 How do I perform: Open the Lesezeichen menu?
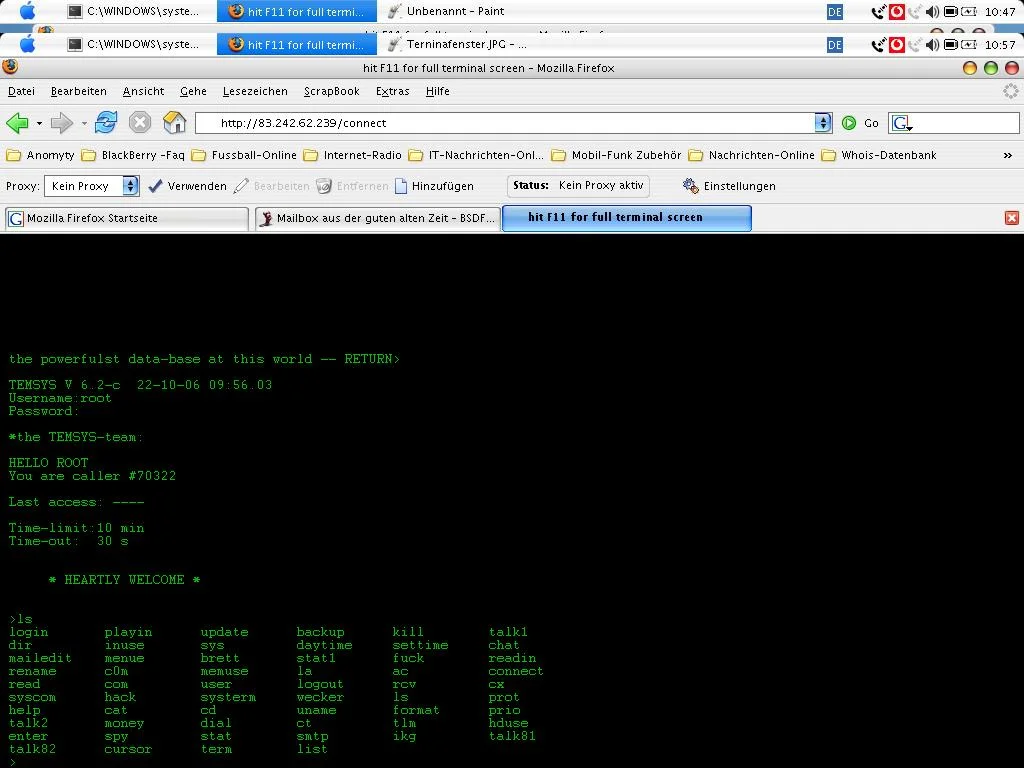click(x=255, y=91)
